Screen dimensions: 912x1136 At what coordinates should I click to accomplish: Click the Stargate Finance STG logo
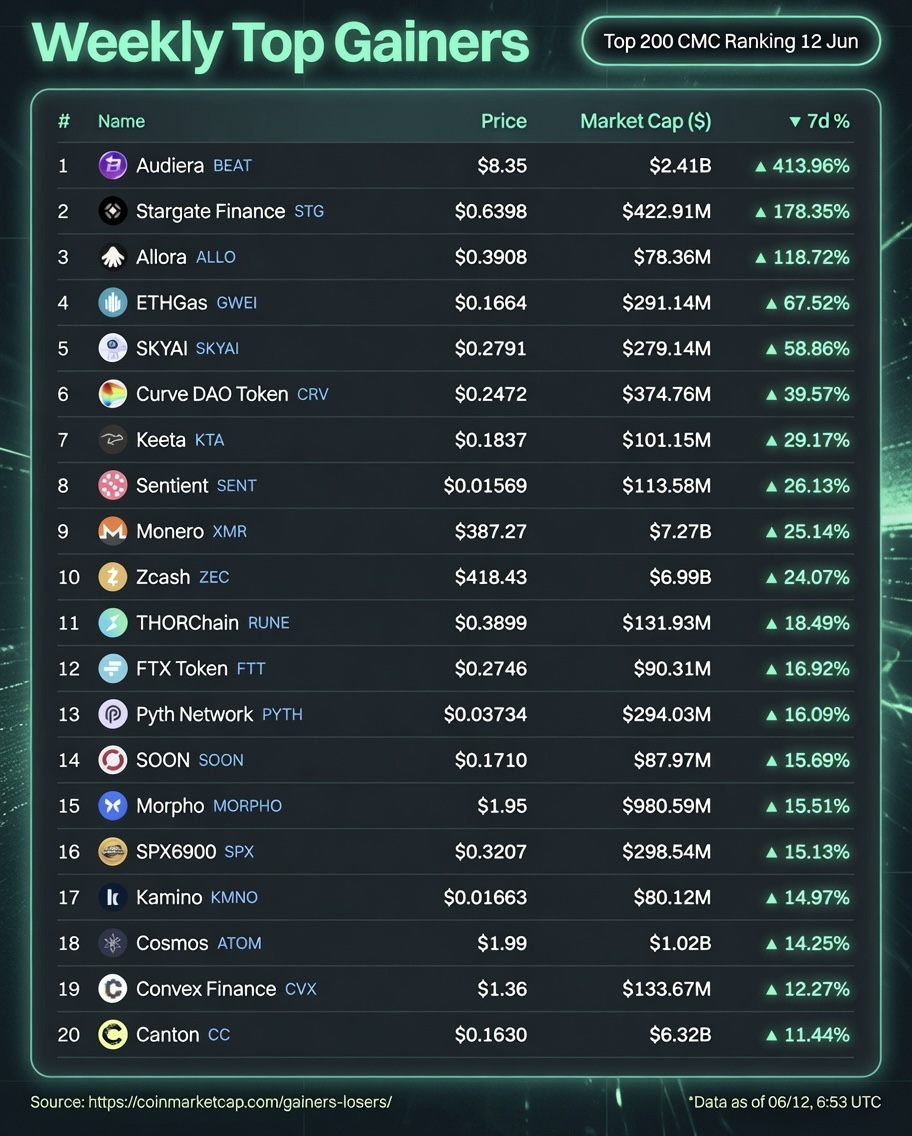pyautogui.click(x=112, y=211)
